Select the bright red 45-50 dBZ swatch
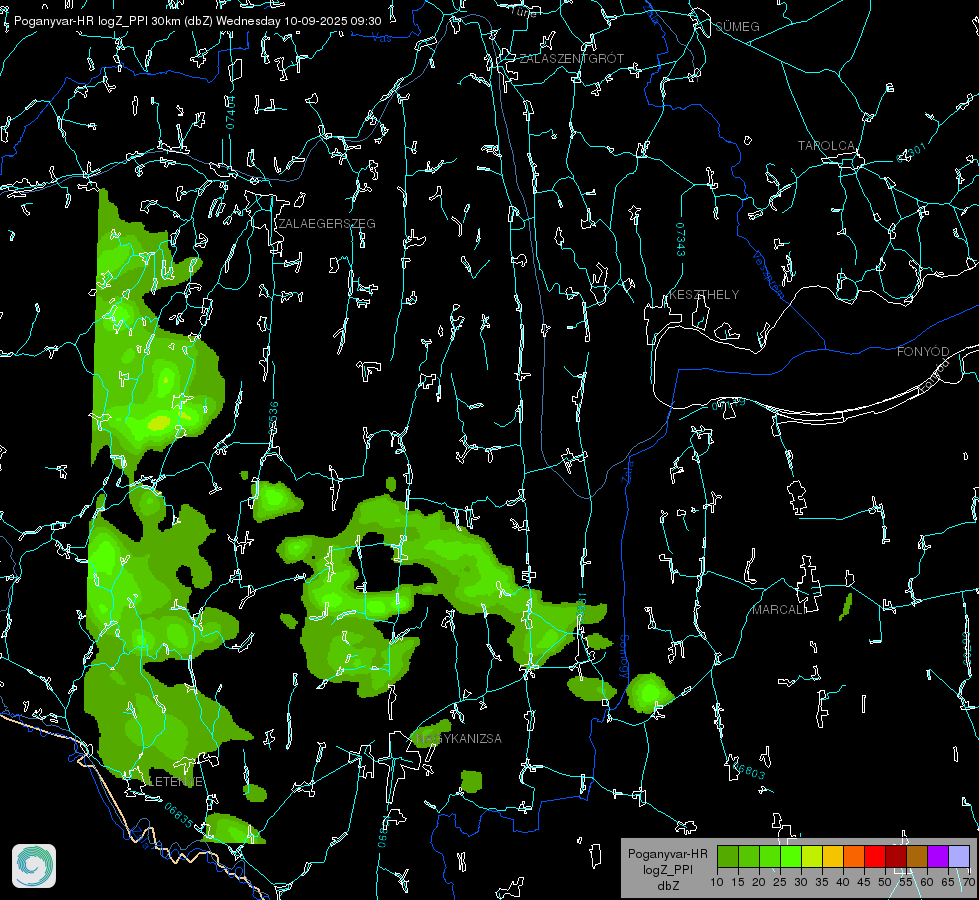The height and width of the screenshot is (900, 979). click(875, 856)
